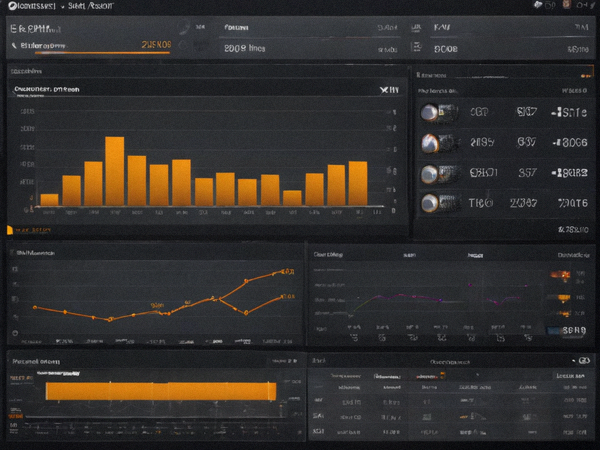Click the button at the right end of table tab row

(x=570, y=376)
